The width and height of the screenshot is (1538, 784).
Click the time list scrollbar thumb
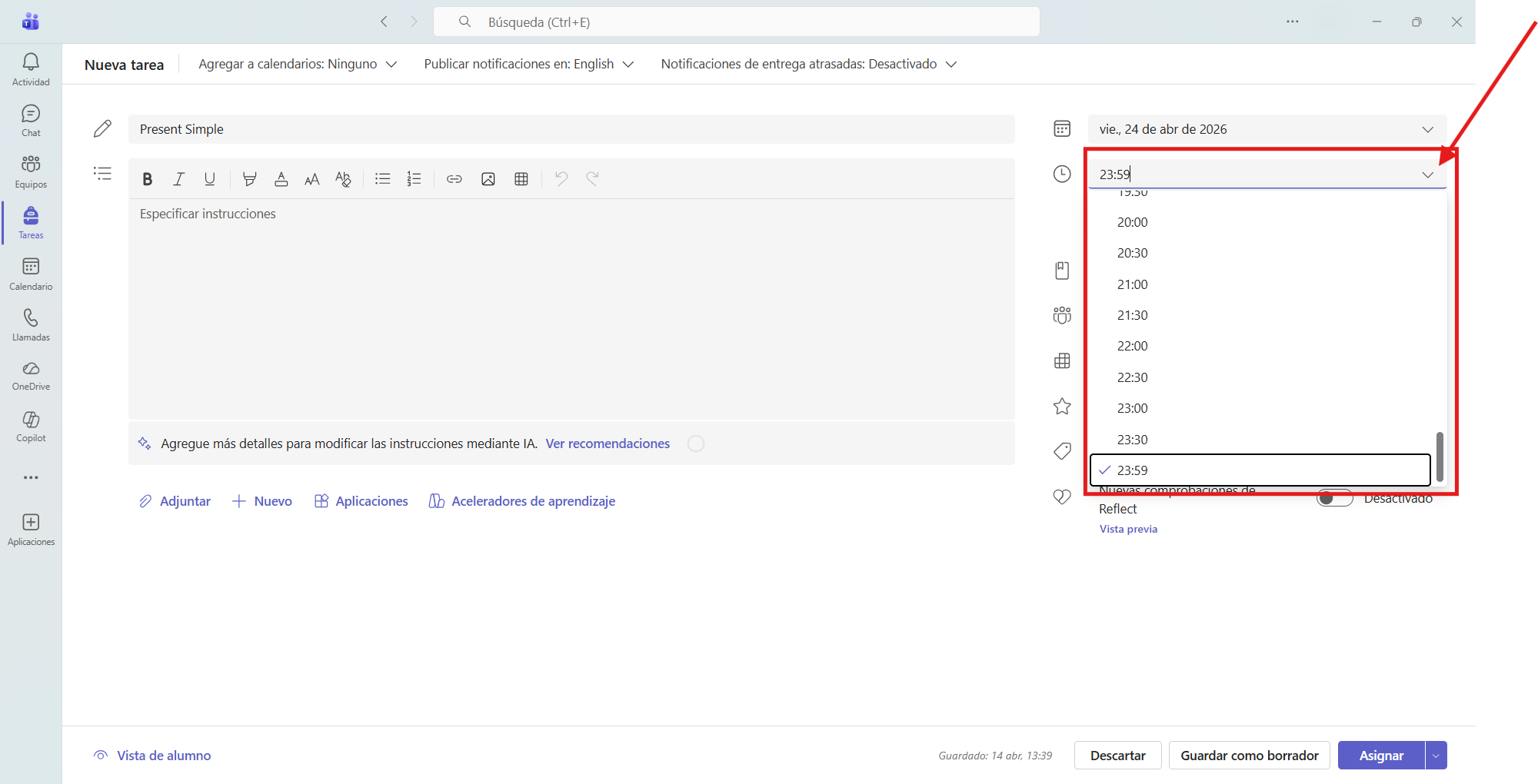click(x=1440, y=457)
